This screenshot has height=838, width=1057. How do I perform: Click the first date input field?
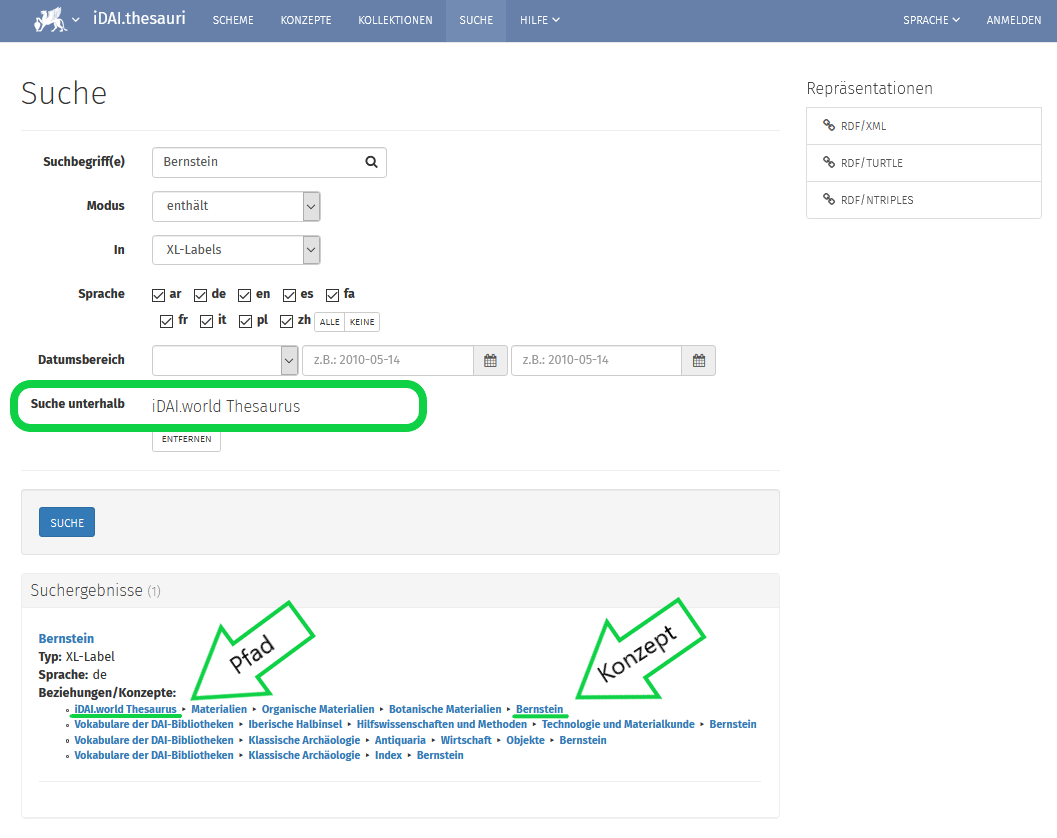388,361
